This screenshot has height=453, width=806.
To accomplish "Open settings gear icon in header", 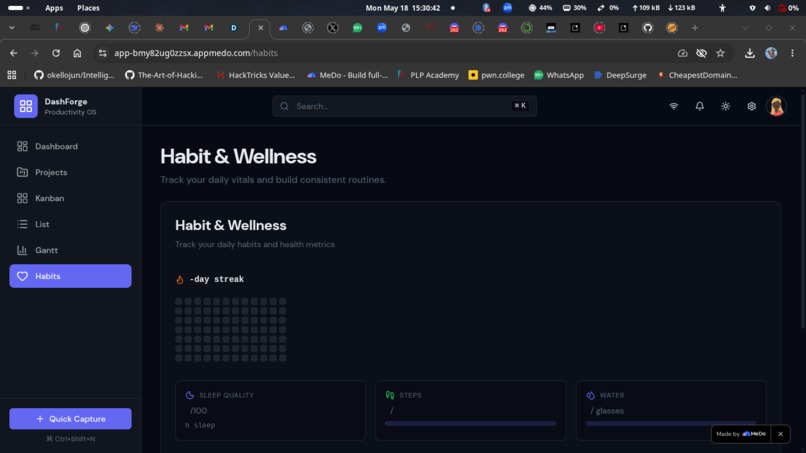I will point(752,106).
